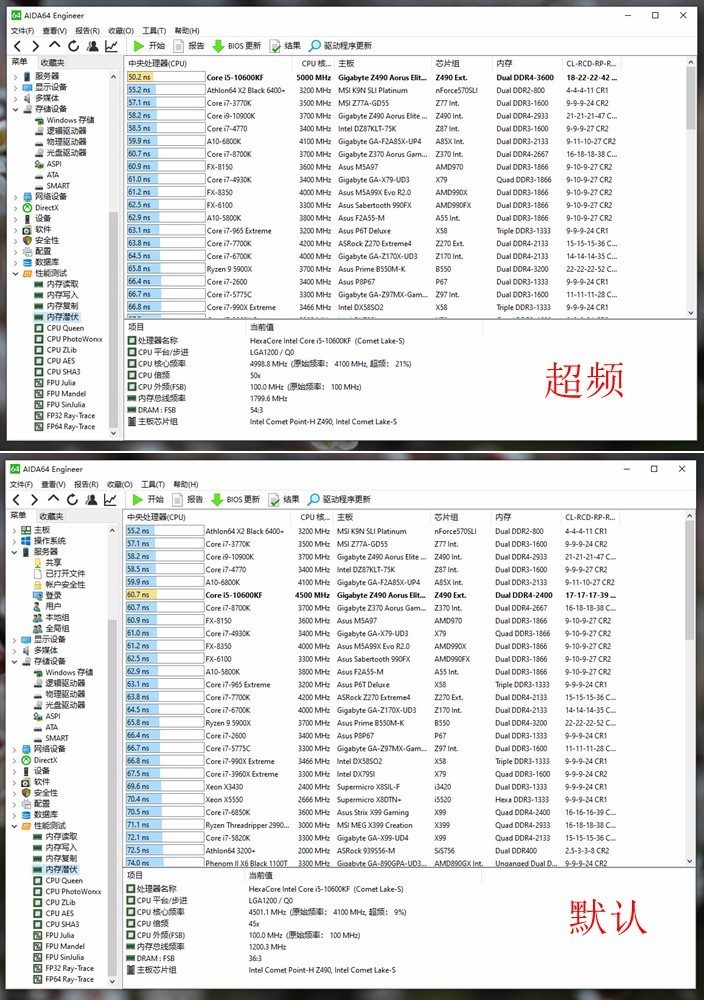Viewport: 704px width, 1000px height.
Task: Select CPU AES benchmark in bottom window tree
Action: tap(59, 913)
